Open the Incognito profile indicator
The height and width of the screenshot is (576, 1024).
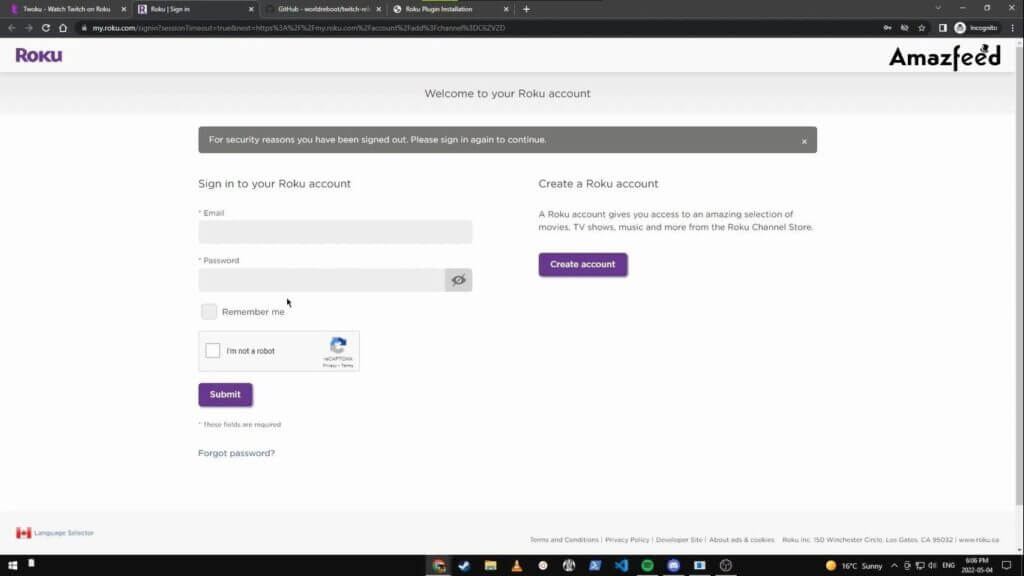(x=976, y=28)
